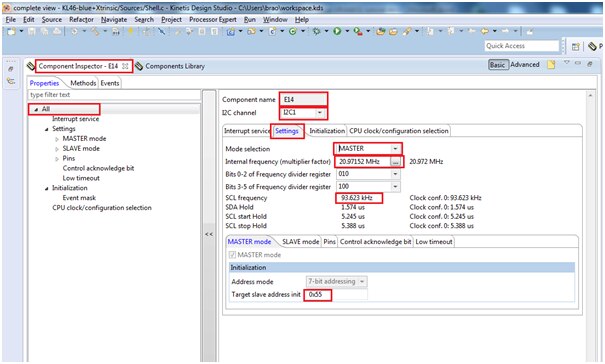Switch to Advanced view mode
Image resolution: width=605 pixels, height=364 pixels.
point(525,64)
